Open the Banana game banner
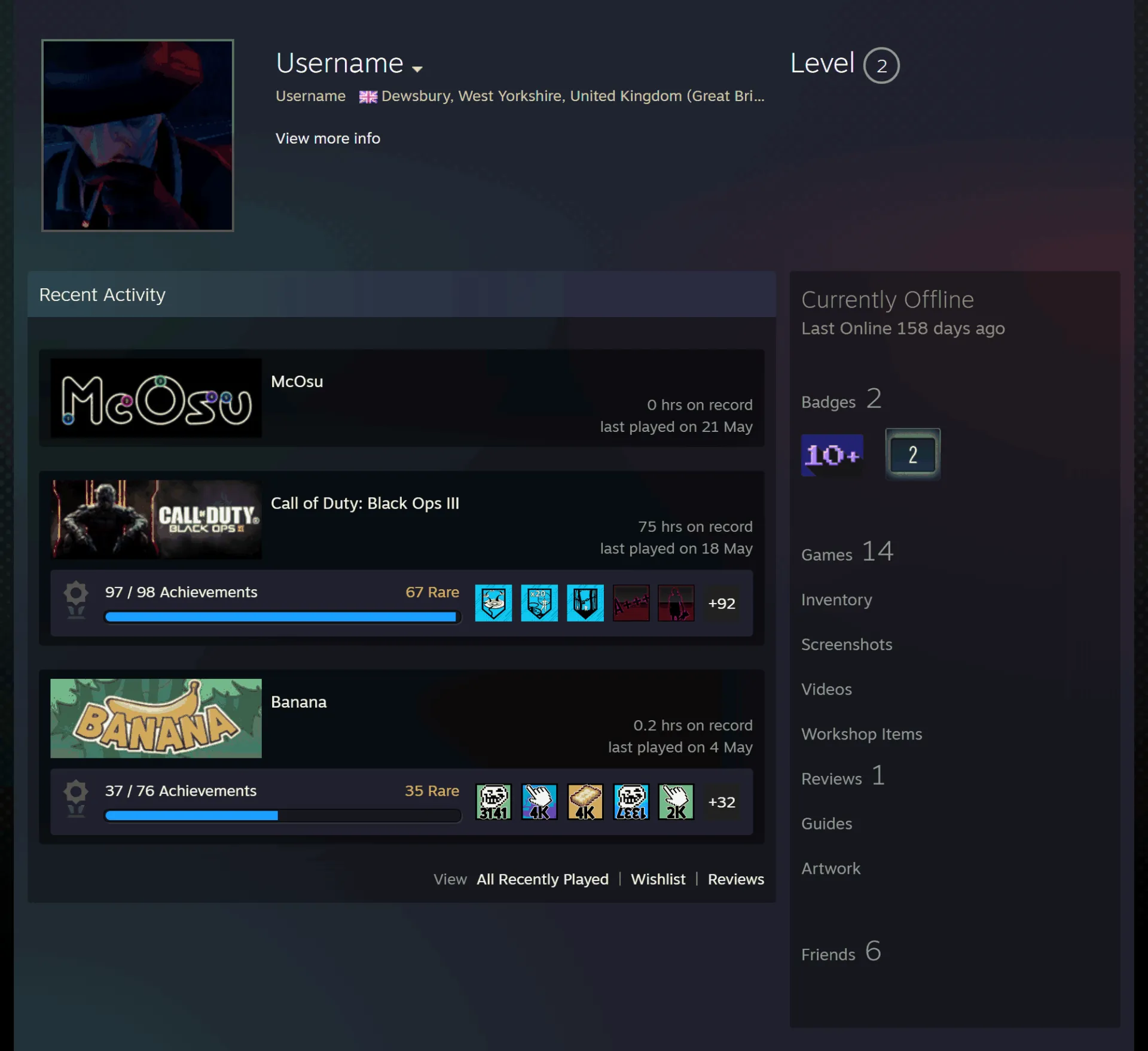This screenshot has height=1051, width=1148. coord(156,718)
